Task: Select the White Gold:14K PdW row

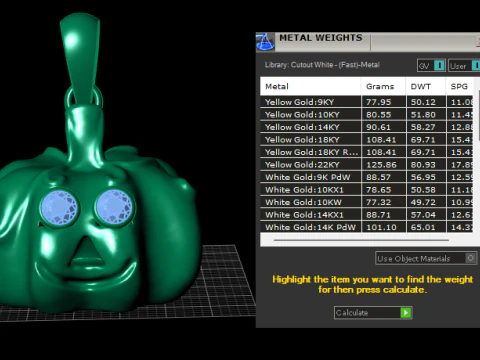Action: (x=367, y=227)
